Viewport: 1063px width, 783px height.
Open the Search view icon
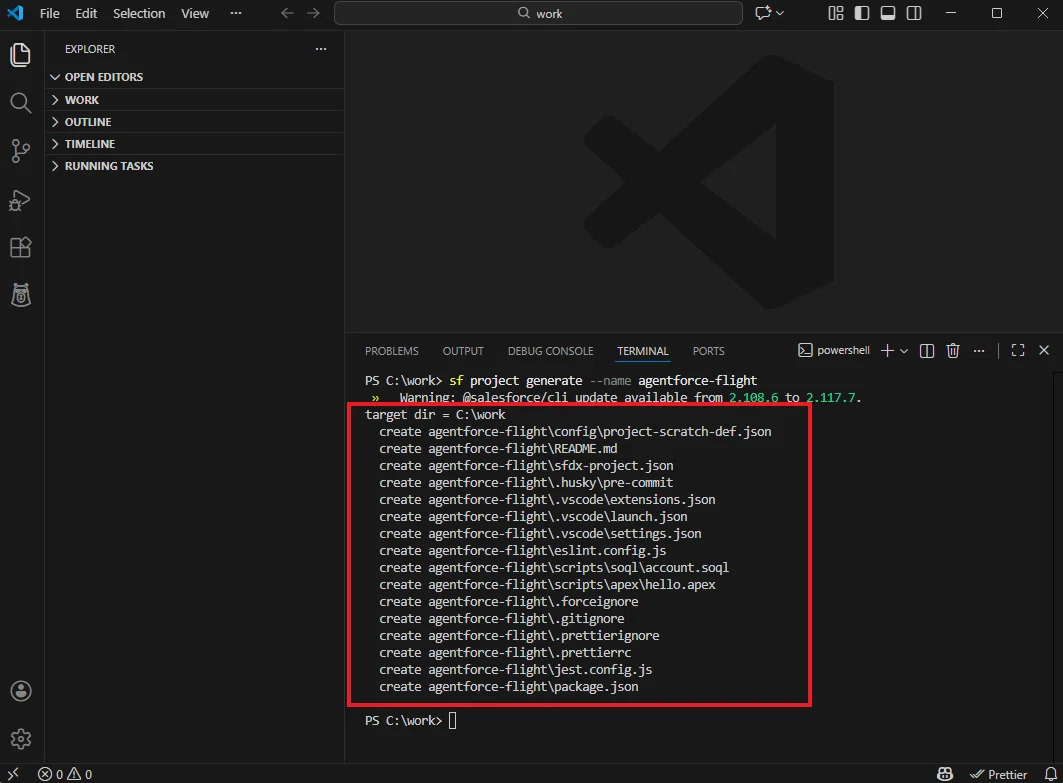point(21,103)
